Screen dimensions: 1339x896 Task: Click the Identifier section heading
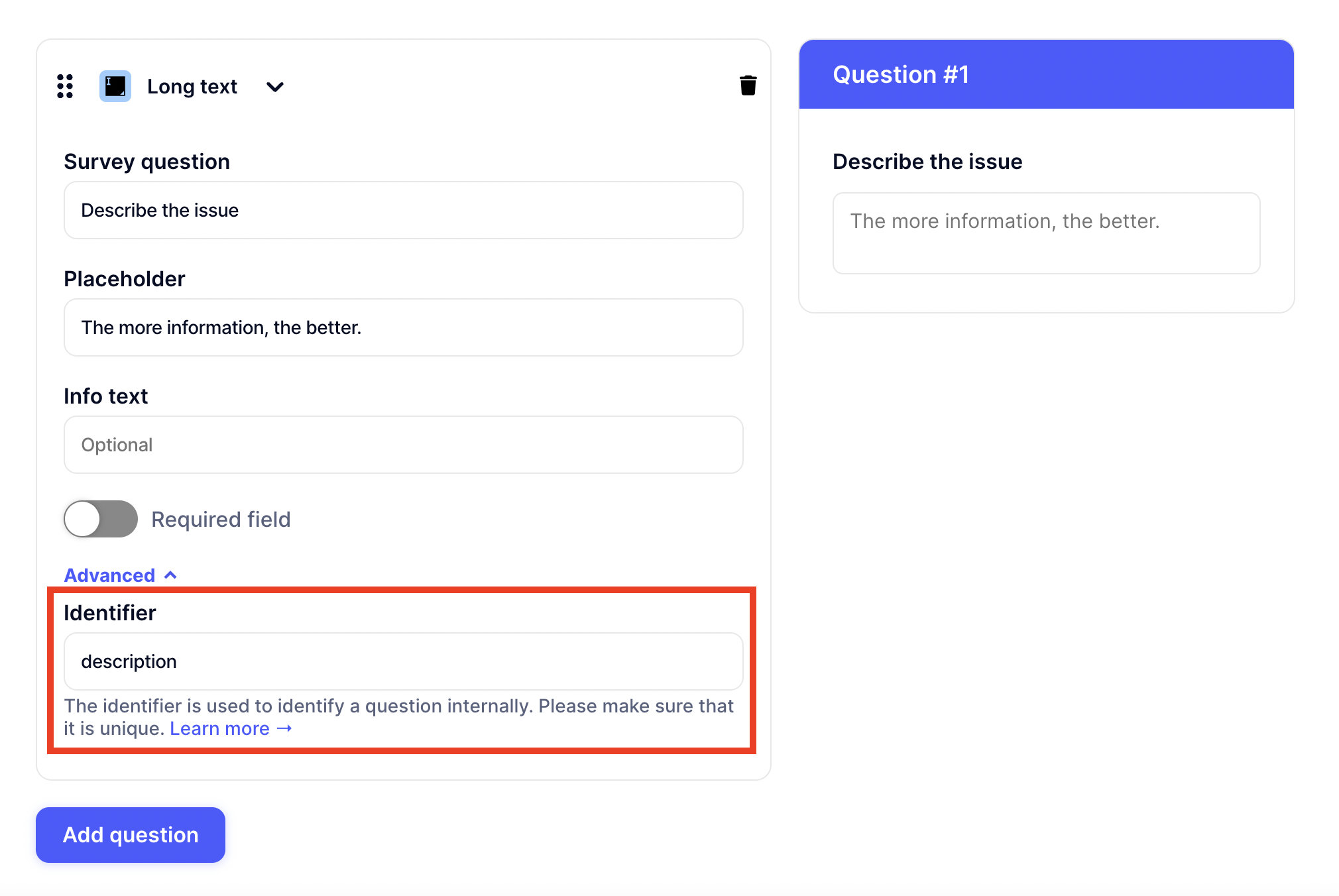(109, 612)
